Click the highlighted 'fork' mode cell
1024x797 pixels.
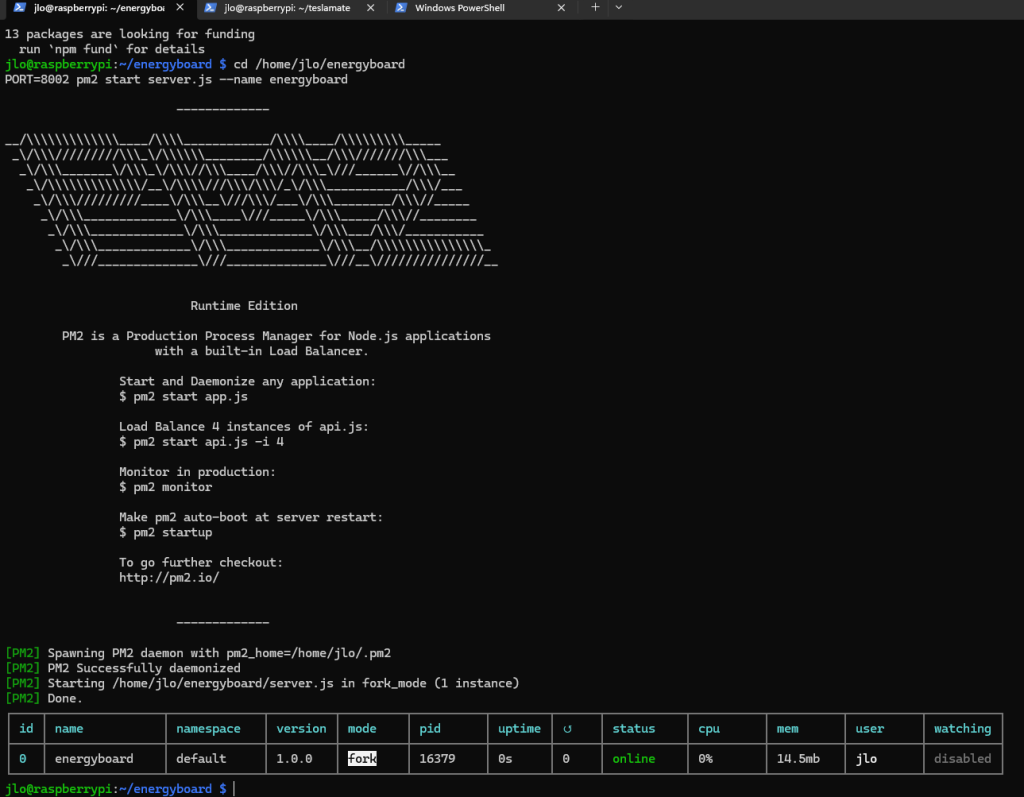(x=362, y=758)
